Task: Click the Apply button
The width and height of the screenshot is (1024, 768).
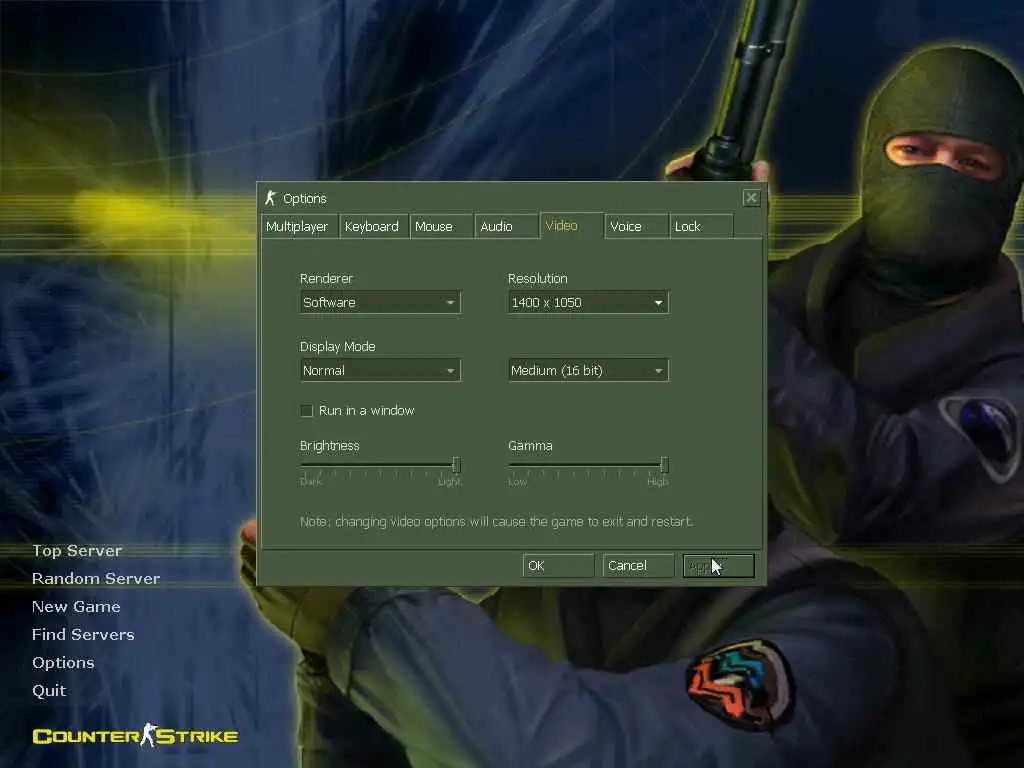Action: [718, 566]
